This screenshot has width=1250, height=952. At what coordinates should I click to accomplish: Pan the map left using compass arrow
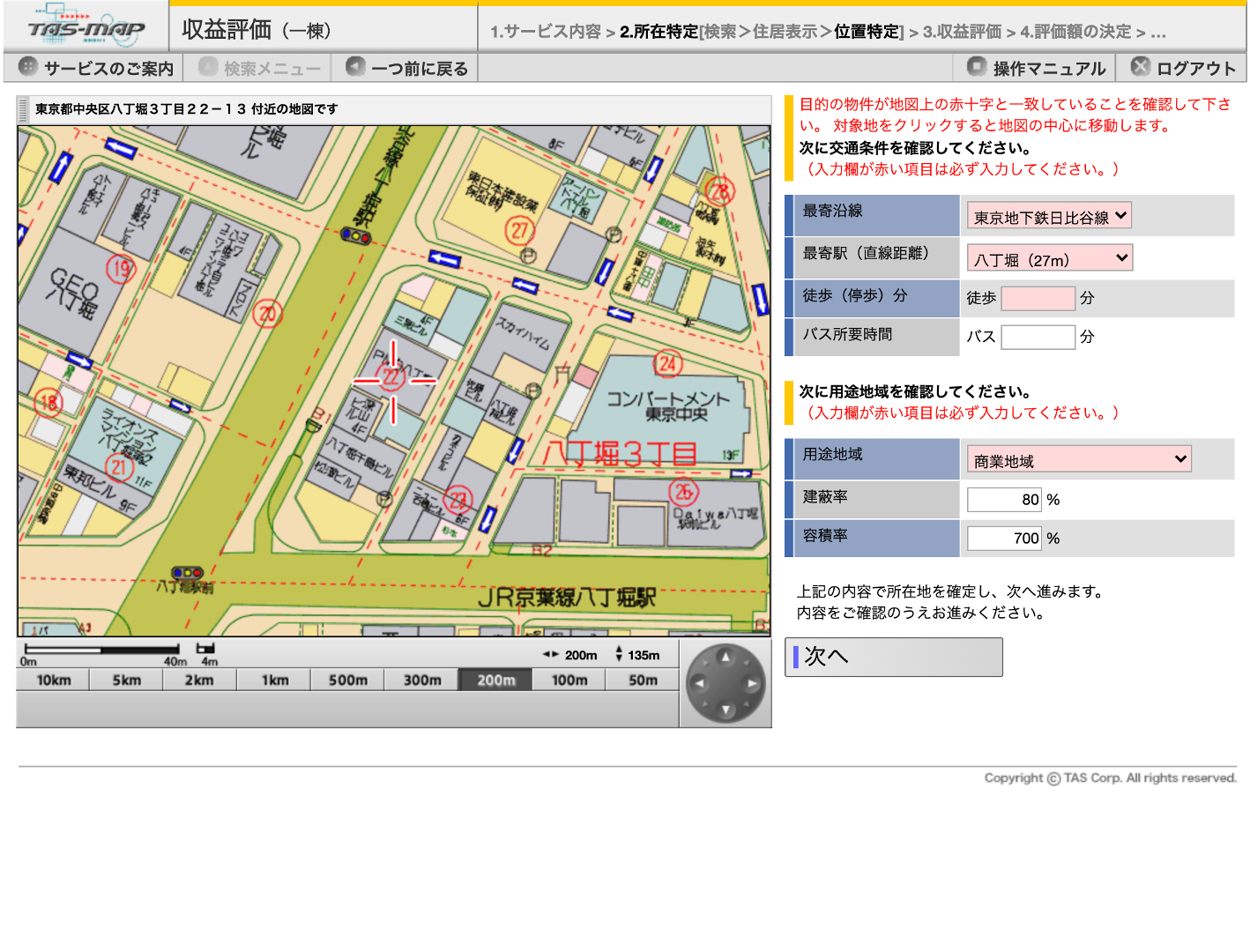pyautogui.click(x=701, y=682)
